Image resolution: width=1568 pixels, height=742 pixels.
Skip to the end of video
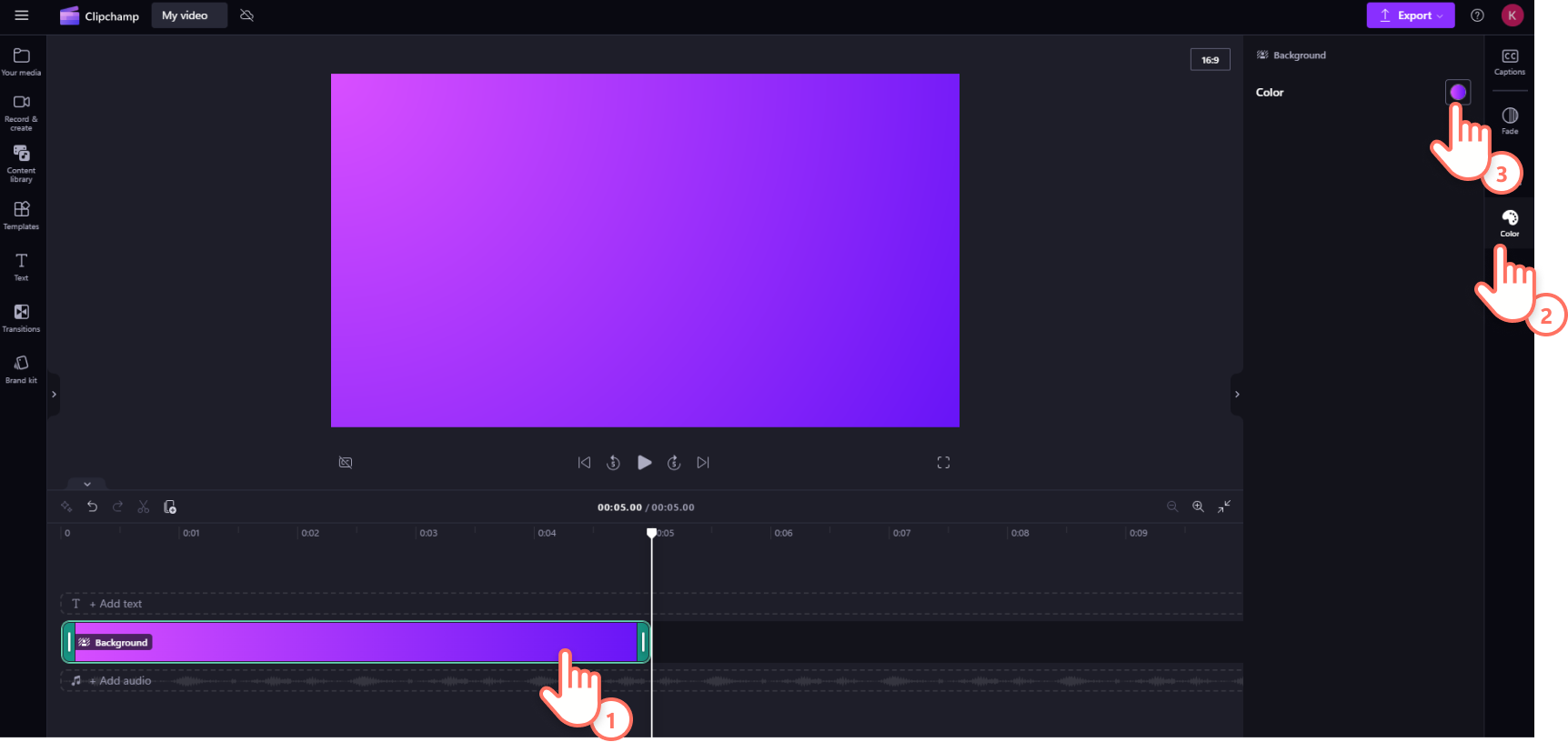click(x=703, y=463)
